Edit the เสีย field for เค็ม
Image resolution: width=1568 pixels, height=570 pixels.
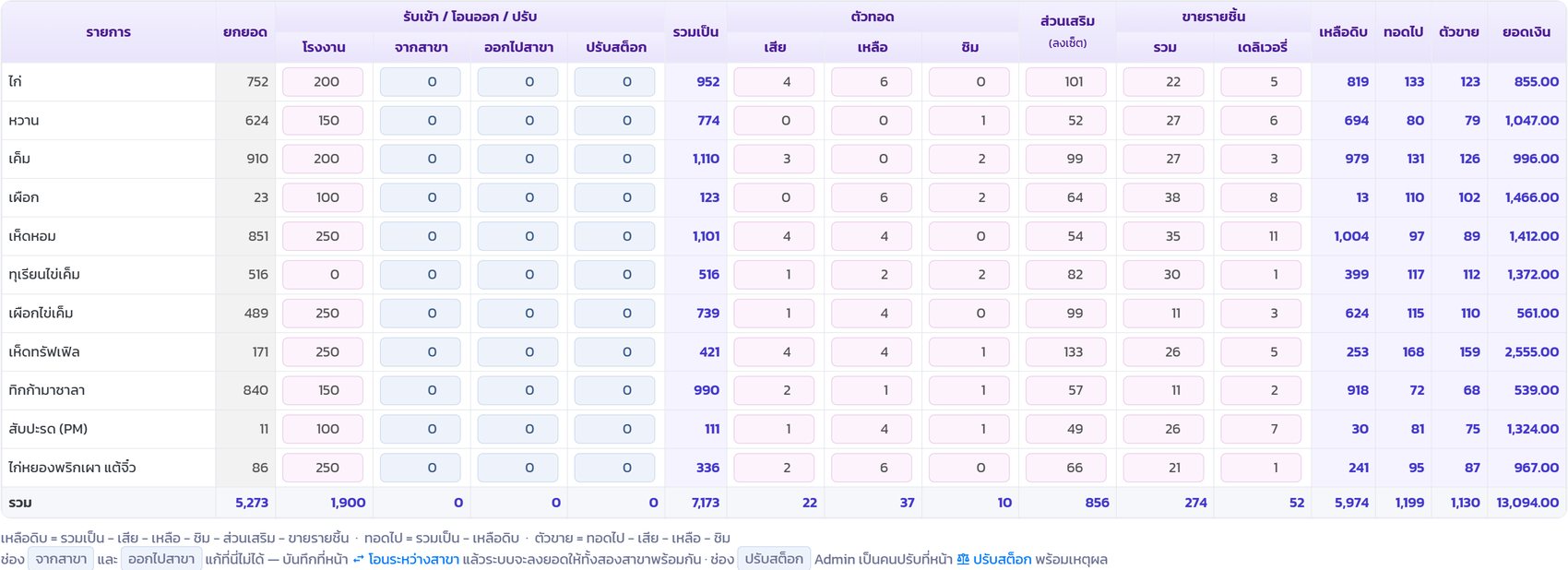coord(774,159)
